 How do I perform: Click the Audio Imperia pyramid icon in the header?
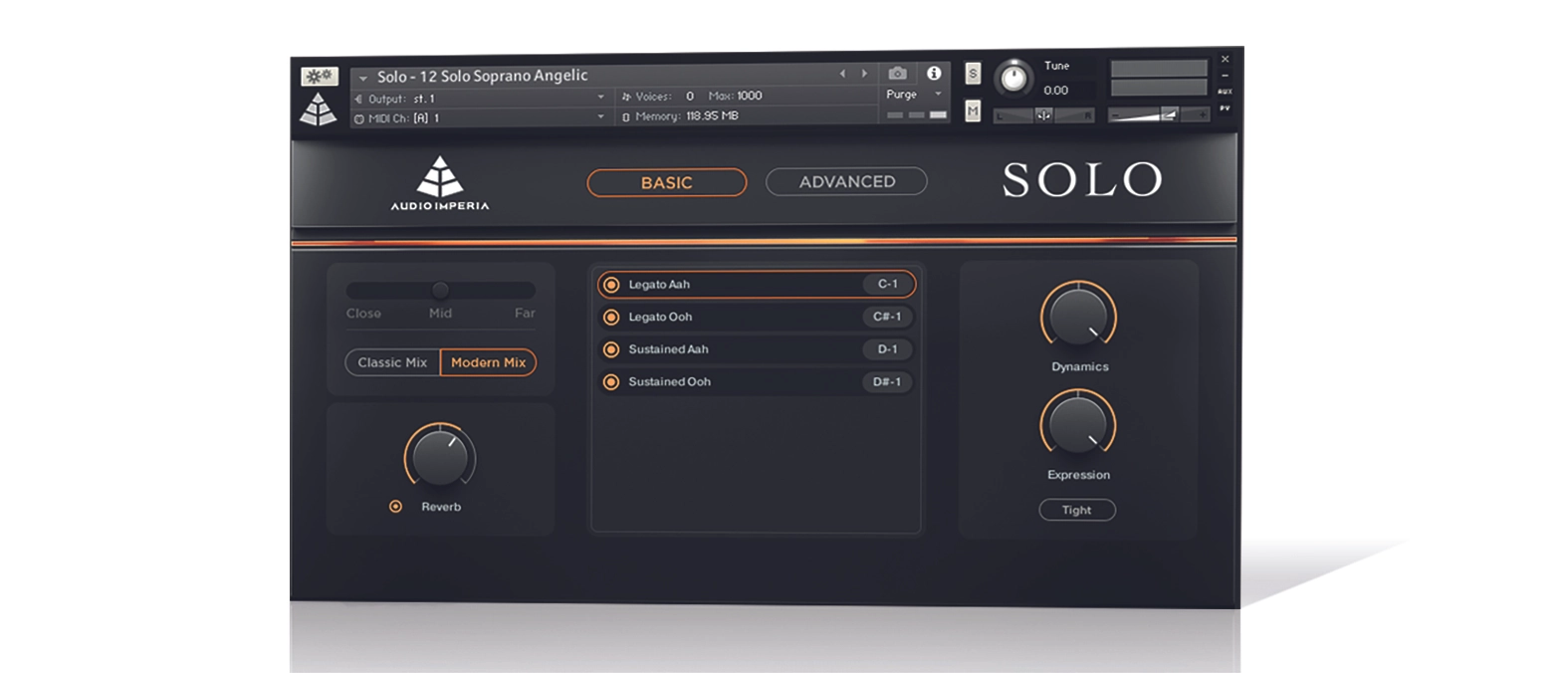pos(319,109)
